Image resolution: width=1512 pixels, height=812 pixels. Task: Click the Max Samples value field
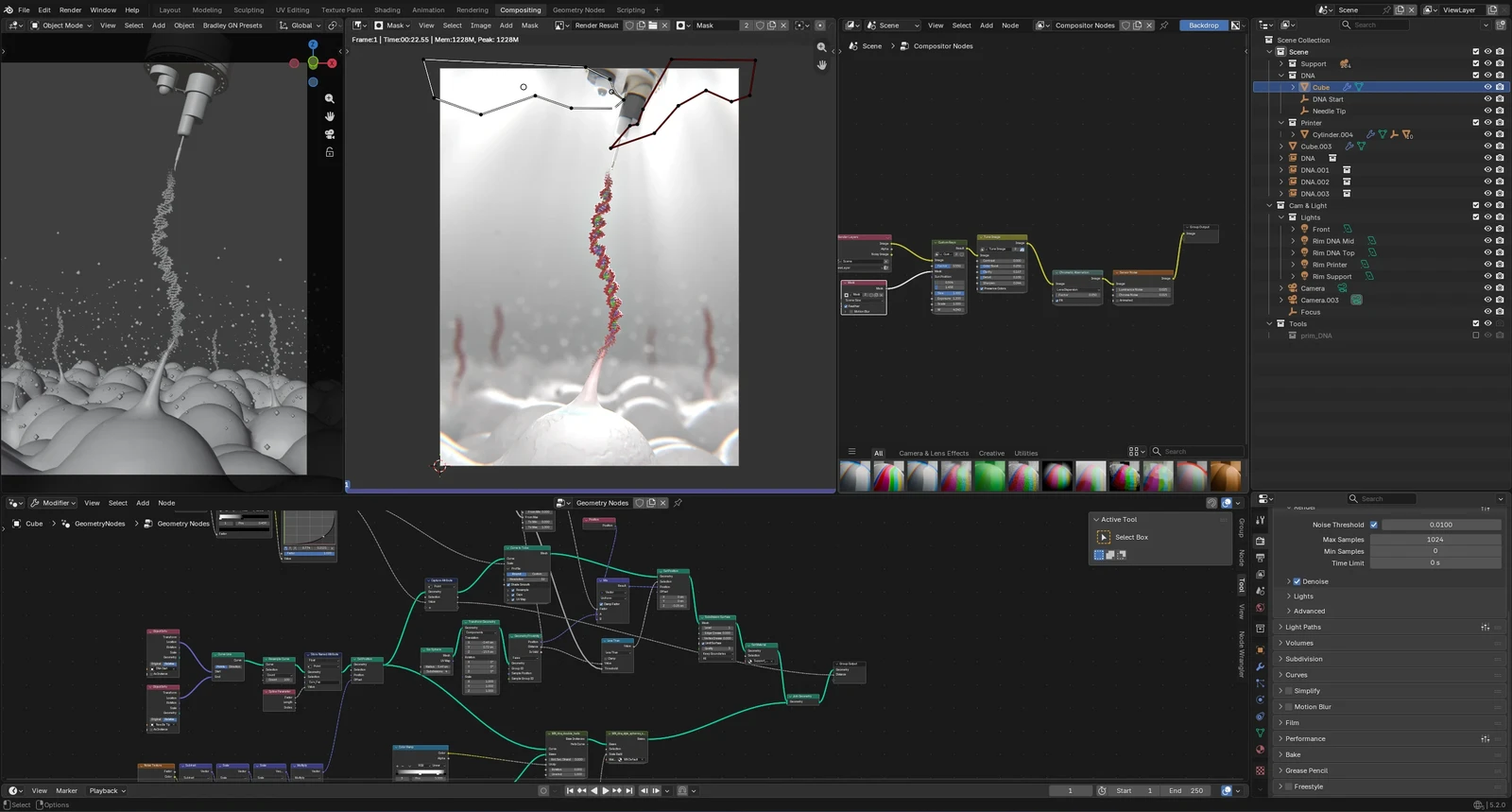[x=1435, y=540]
